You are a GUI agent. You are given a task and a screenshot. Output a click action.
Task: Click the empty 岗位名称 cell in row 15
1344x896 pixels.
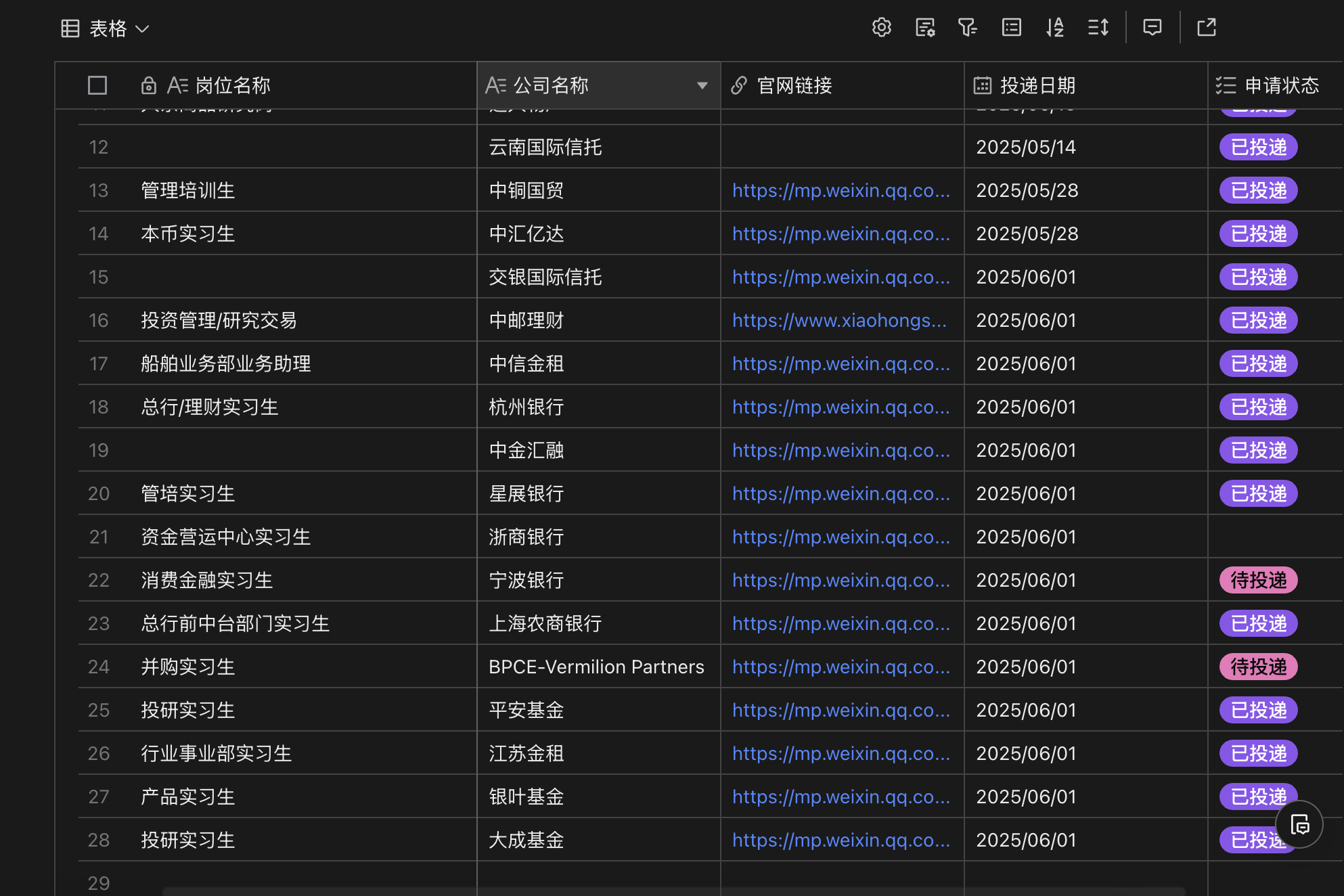[x=305, y=277]
